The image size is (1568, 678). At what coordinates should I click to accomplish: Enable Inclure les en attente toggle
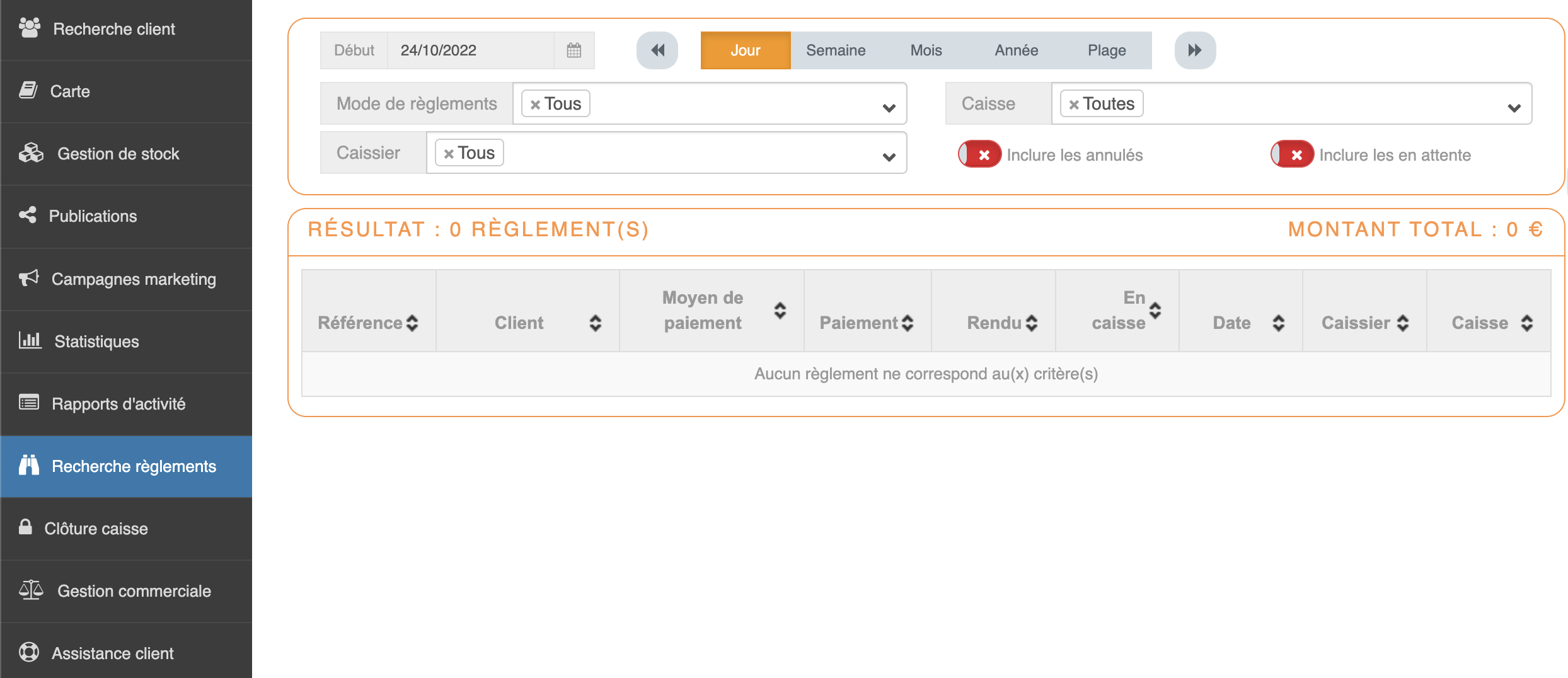pyautogui.click(x=1292, y=154)
